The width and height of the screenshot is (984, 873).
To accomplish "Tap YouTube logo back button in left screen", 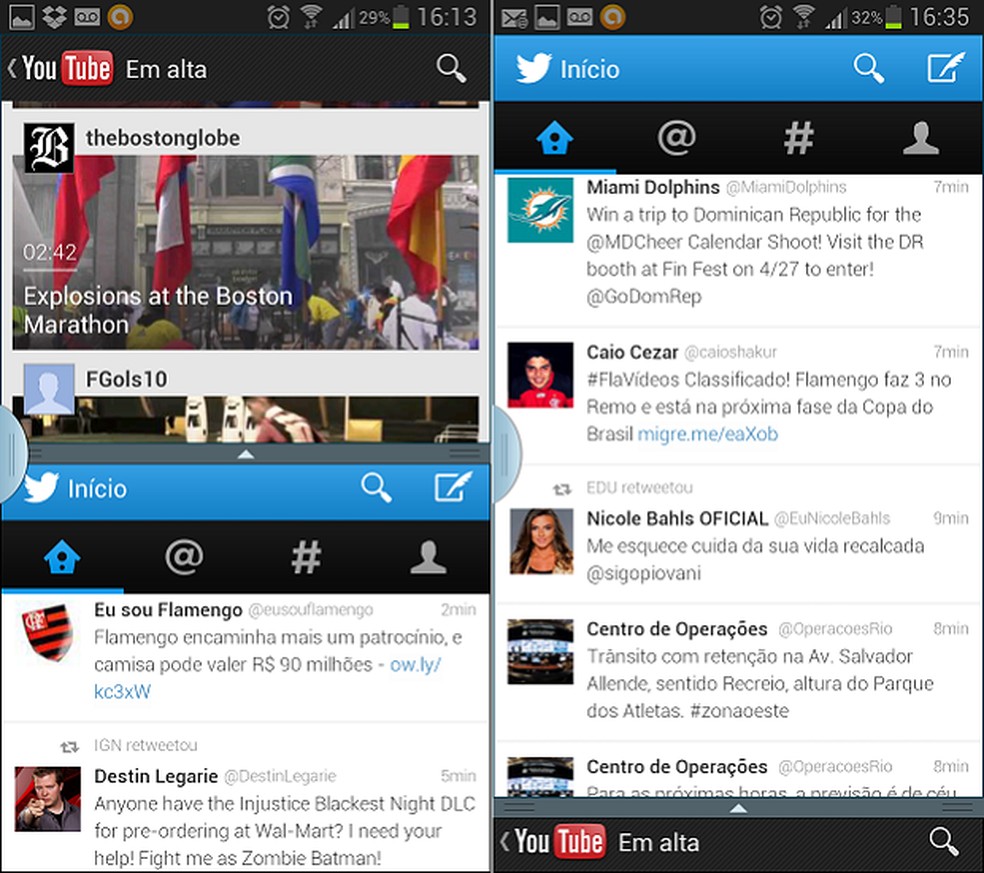I will click(61, 68).
